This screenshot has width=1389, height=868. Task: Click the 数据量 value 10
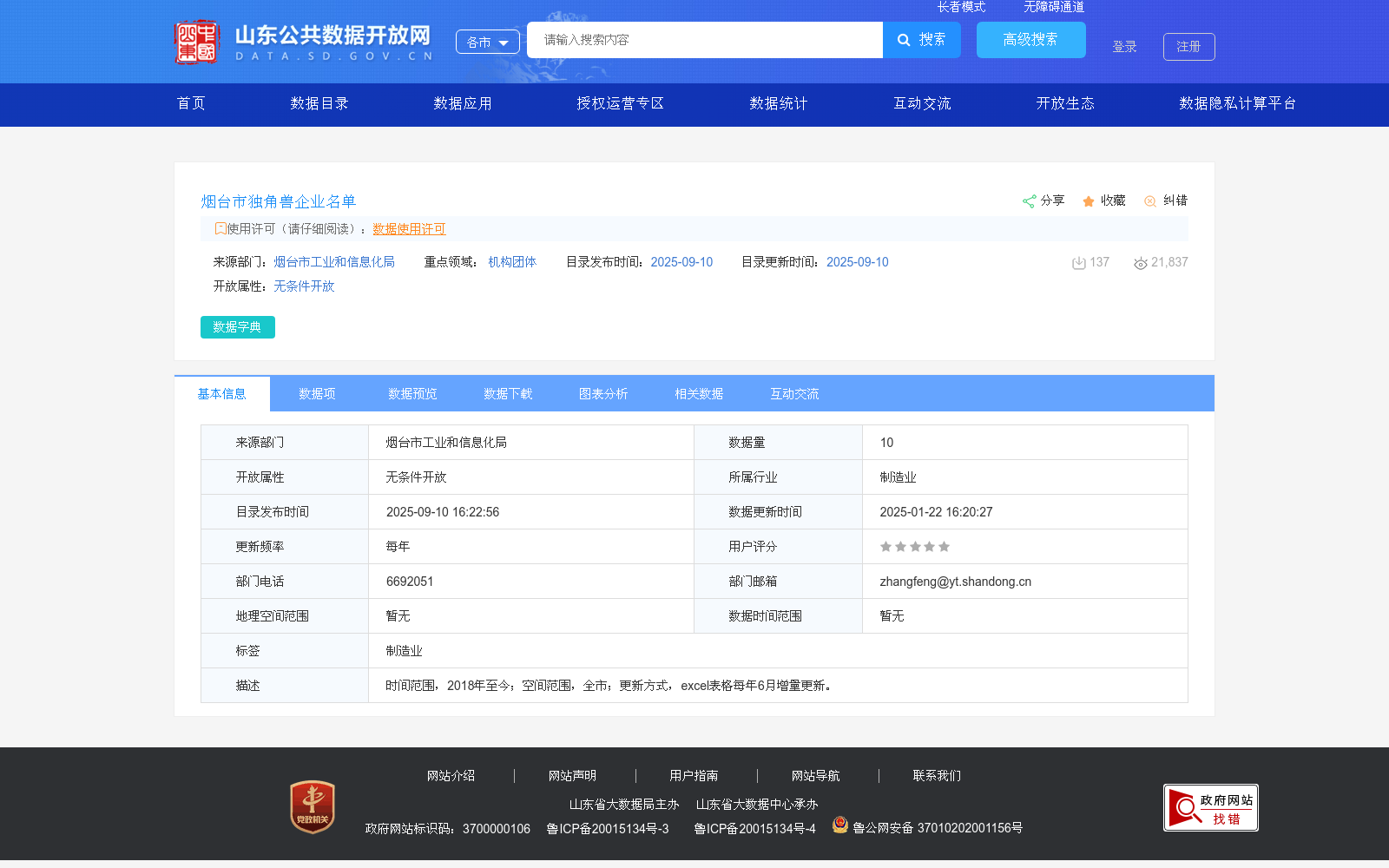[886, 443]
